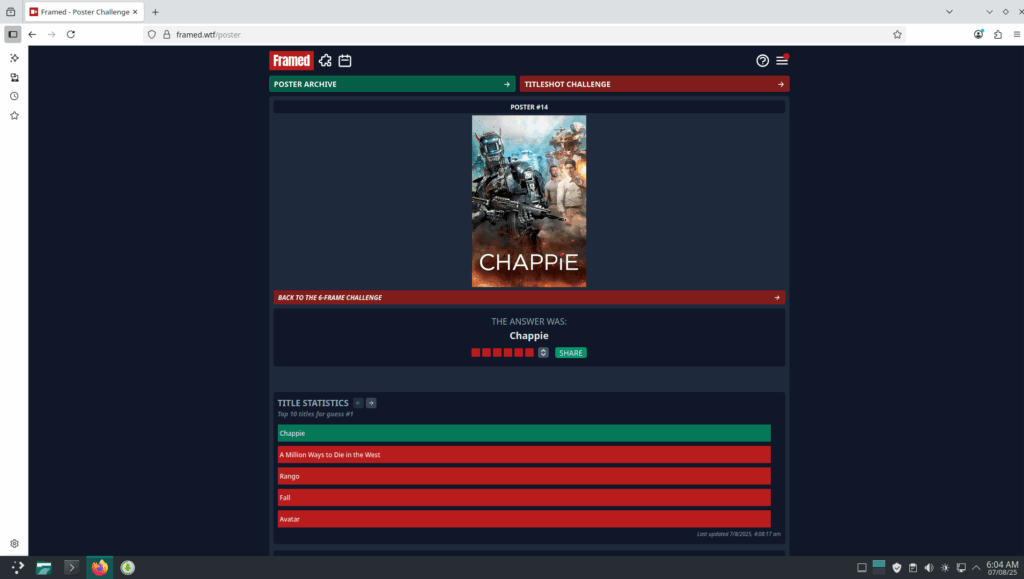
Task: Open the Poster Archive
Action: point(392,84)
